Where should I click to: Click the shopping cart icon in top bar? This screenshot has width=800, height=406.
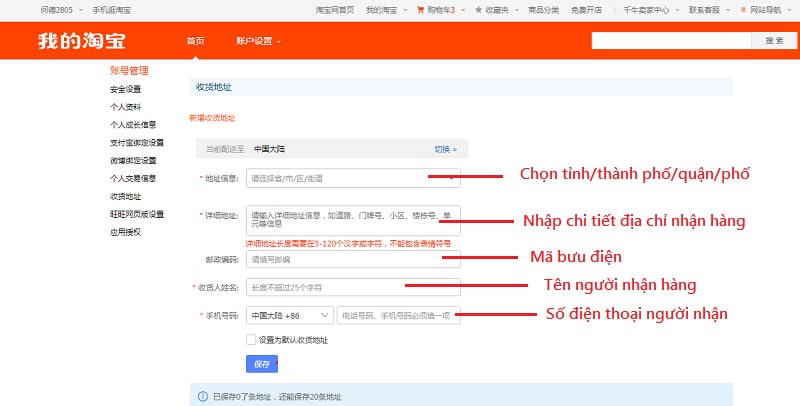point(420,10)
